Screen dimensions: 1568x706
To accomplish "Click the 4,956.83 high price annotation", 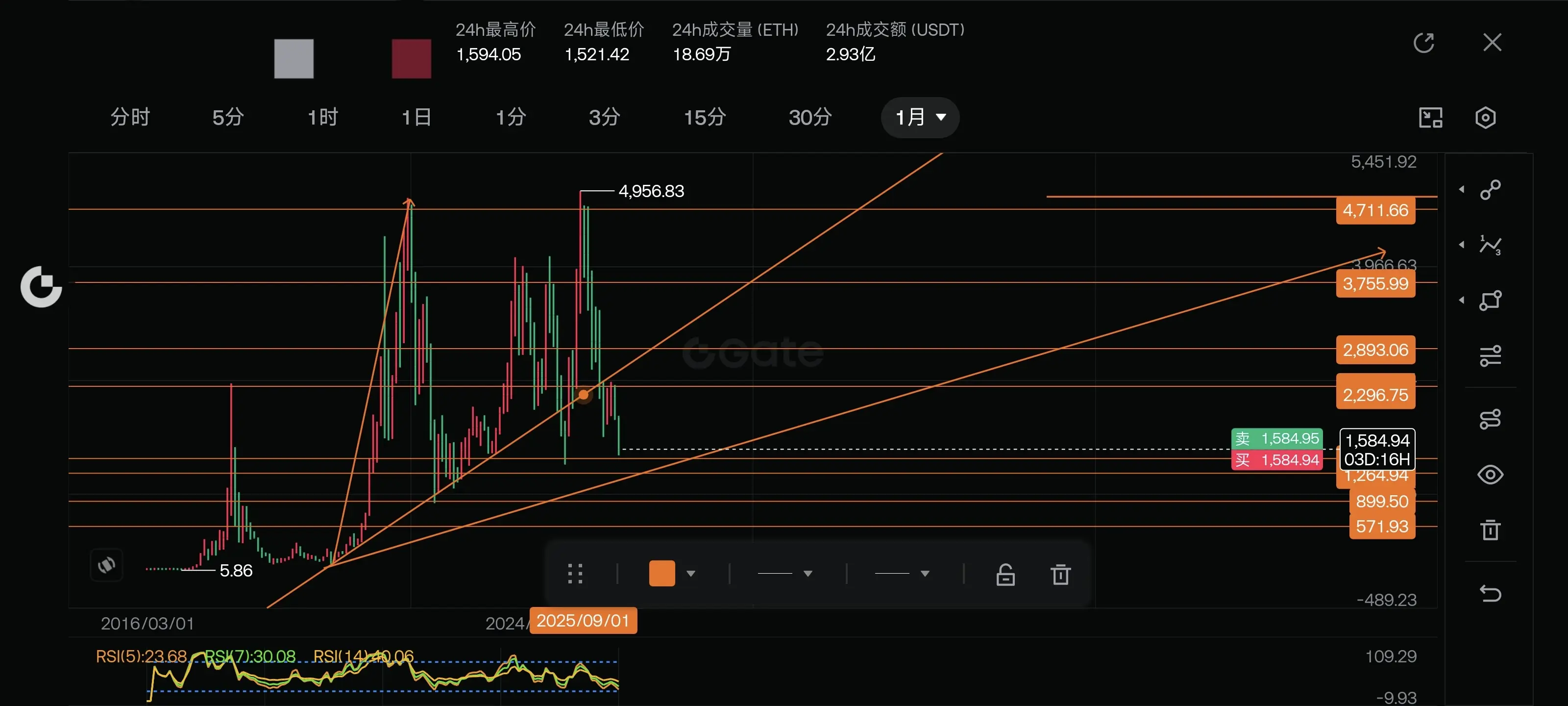I will pos(651,191).
